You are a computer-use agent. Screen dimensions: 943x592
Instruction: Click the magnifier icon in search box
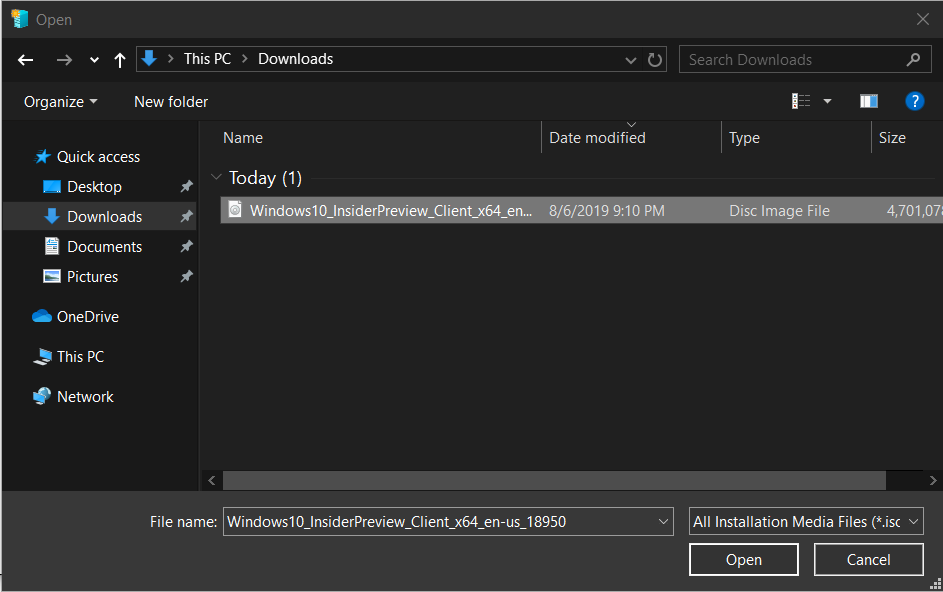[x=913, y=60]
